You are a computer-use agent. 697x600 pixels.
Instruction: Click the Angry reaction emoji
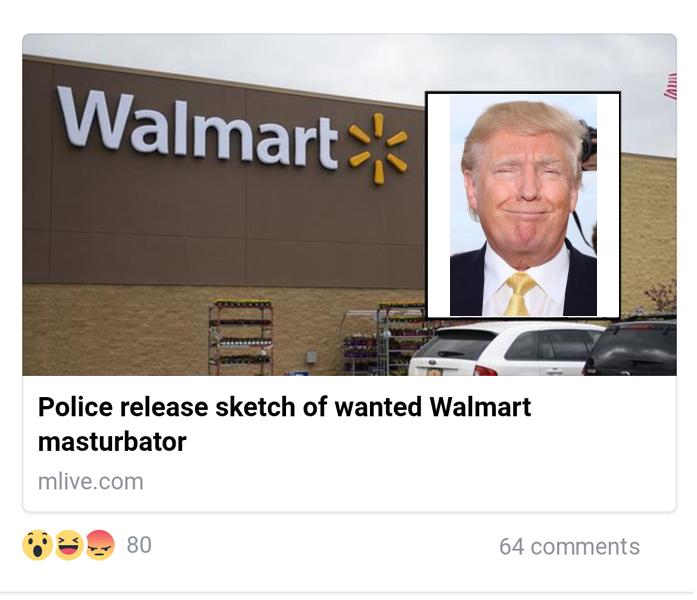click(x=100, y=545)
